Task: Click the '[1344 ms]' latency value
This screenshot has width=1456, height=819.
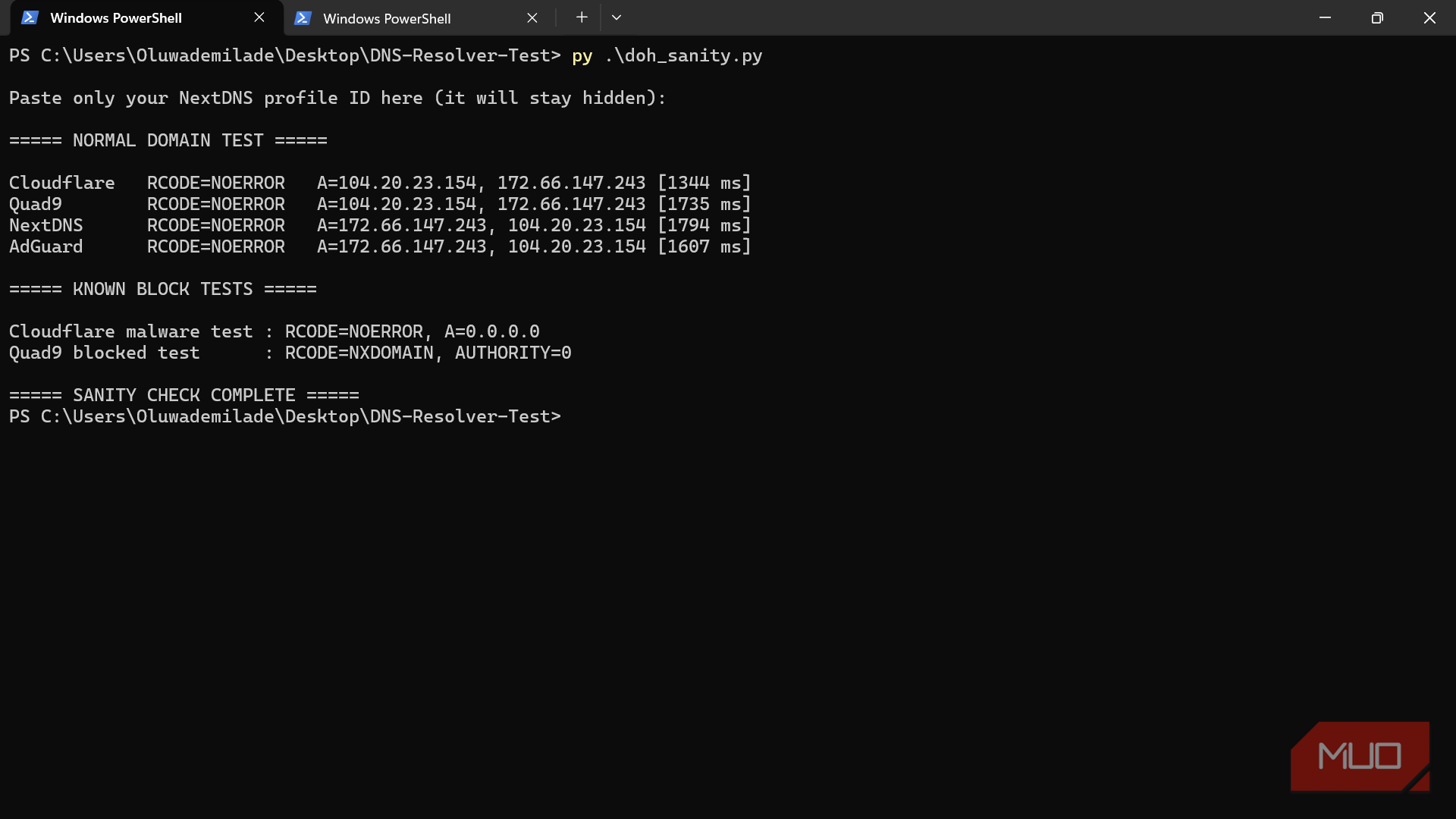Action: (704, 184)
